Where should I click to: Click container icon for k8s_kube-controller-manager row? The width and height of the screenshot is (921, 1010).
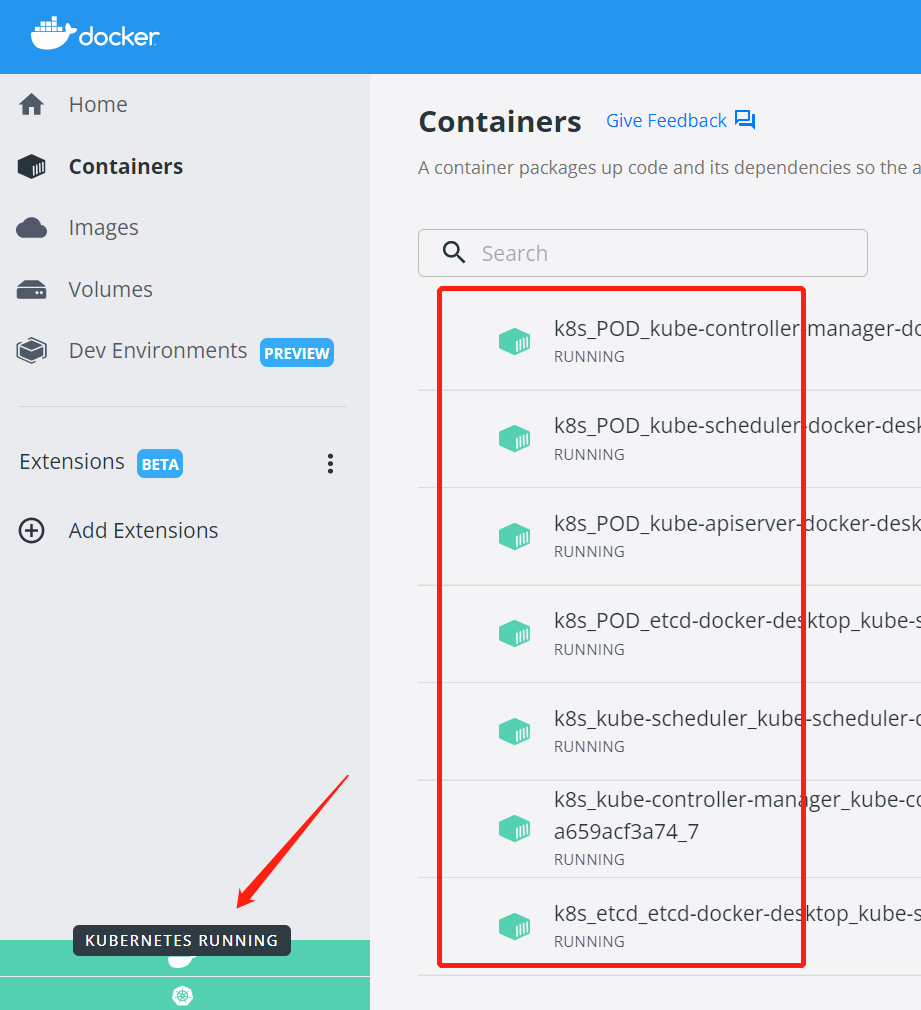(515, 828)
